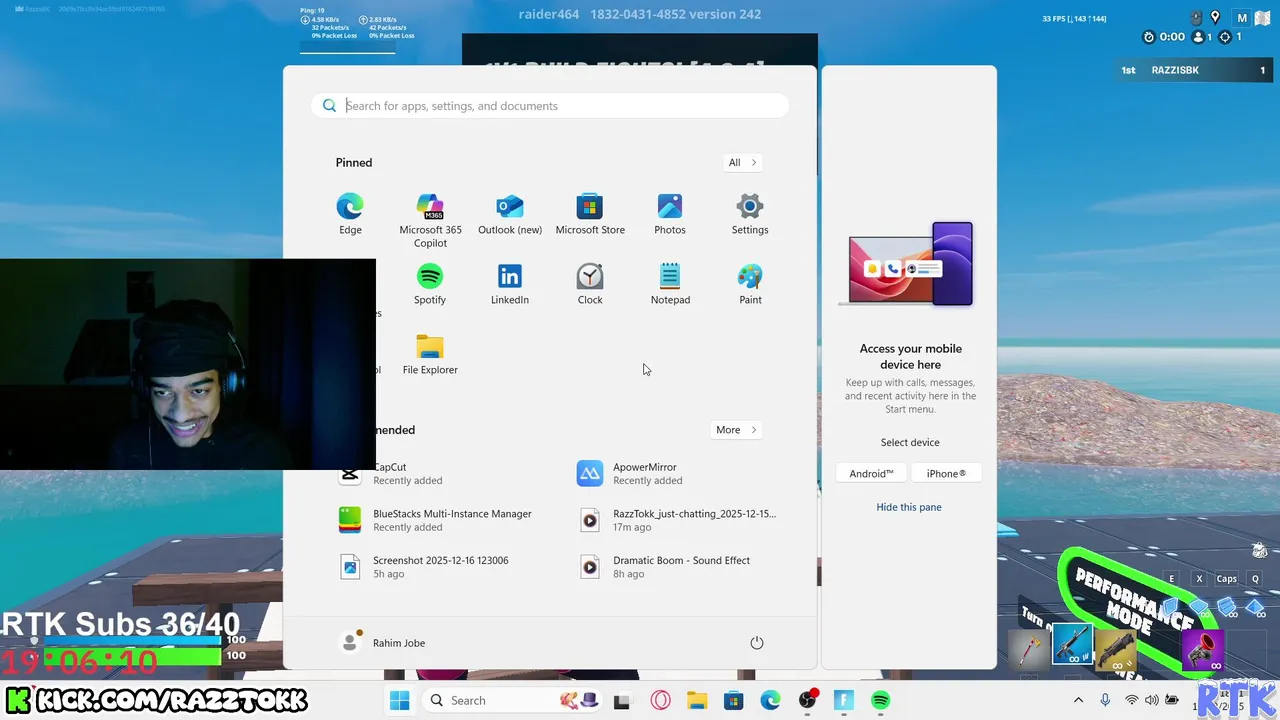Select iPhone® device button
Viewport: 1280px width, 720px height.
coord(946,474)
